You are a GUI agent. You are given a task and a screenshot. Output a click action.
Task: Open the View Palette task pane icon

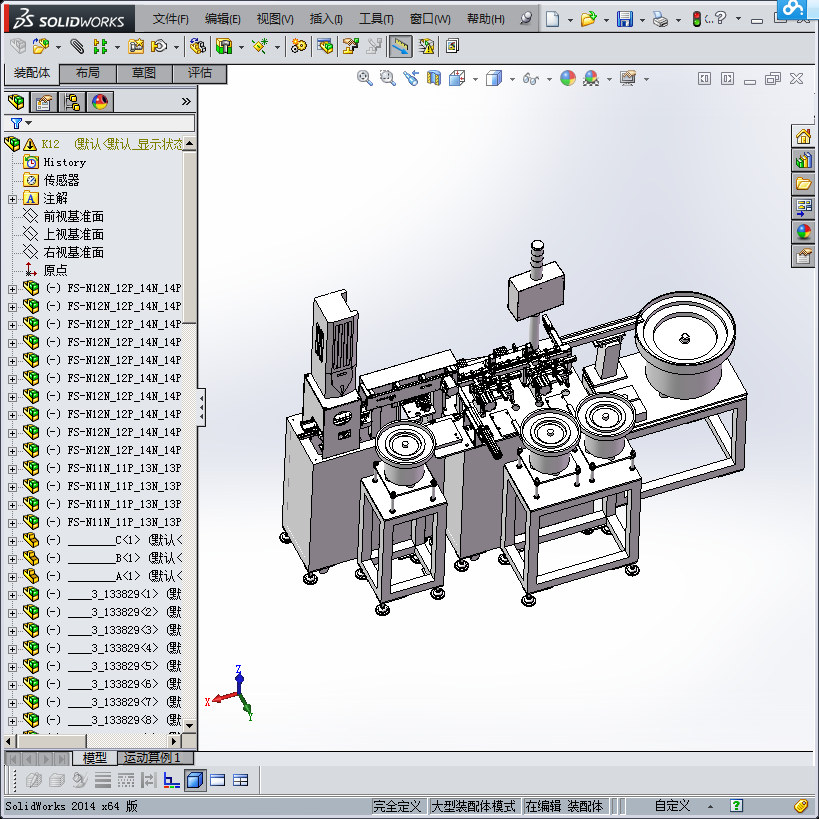tap(803, 207)
